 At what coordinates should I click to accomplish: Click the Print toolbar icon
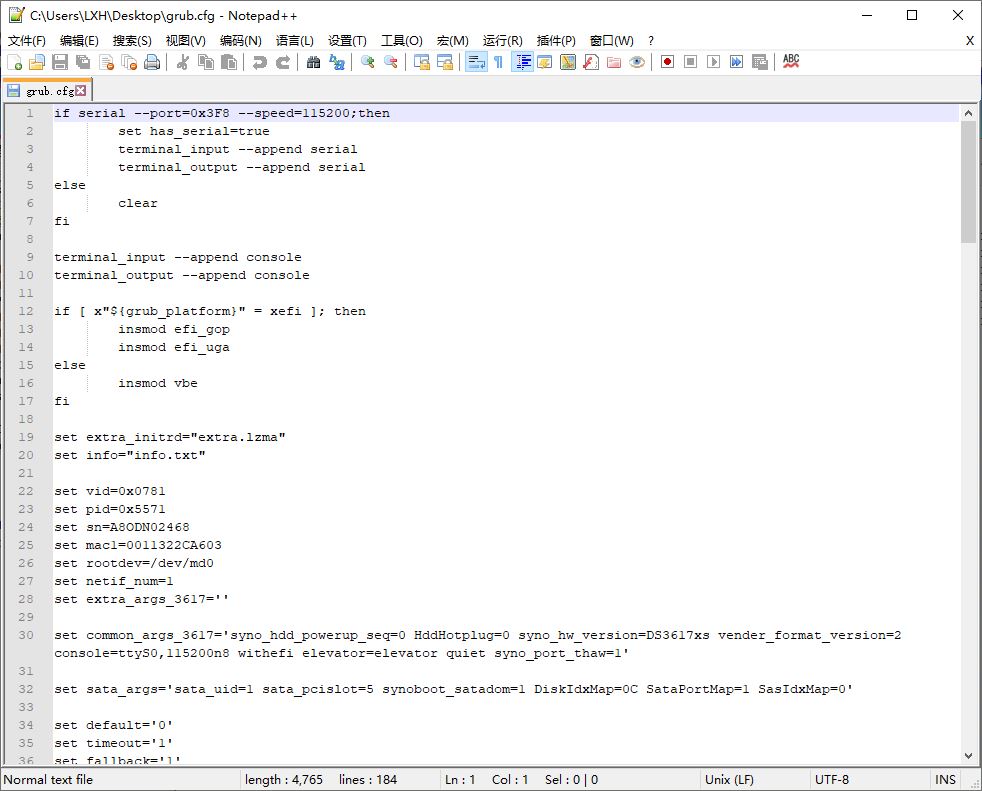(152, 62)
